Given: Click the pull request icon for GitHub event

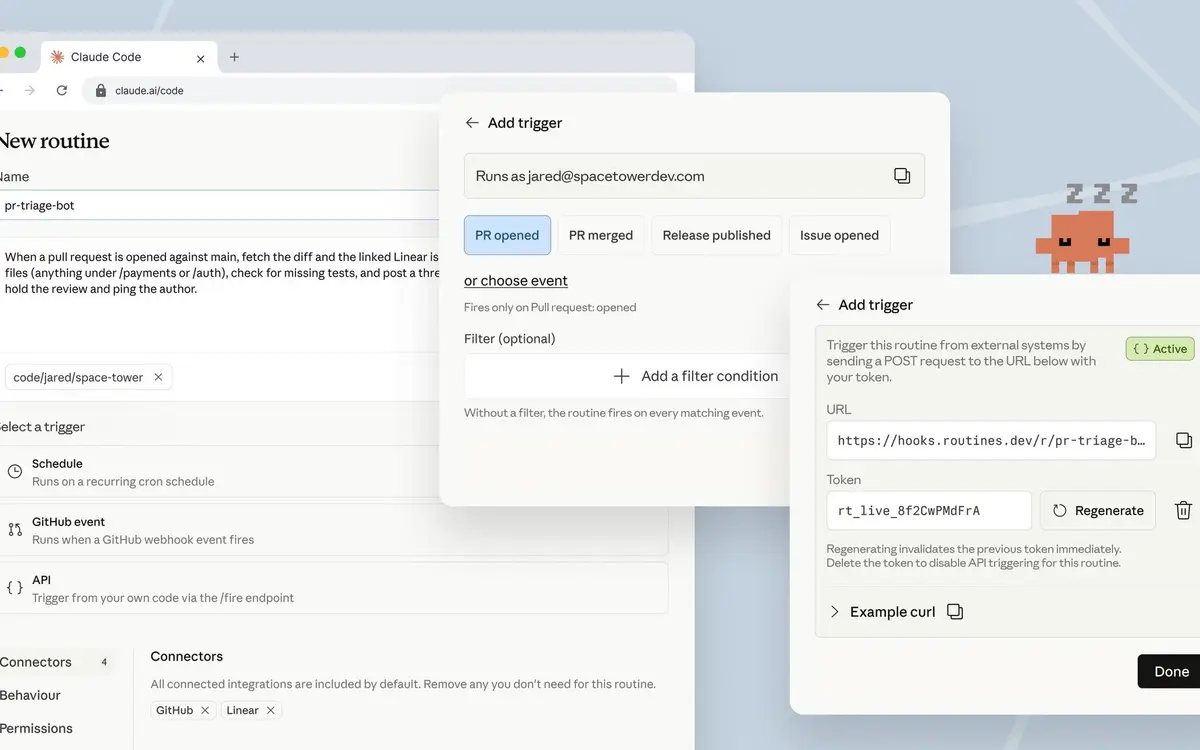Looking at the screenshot, I should tap(15, 530).
